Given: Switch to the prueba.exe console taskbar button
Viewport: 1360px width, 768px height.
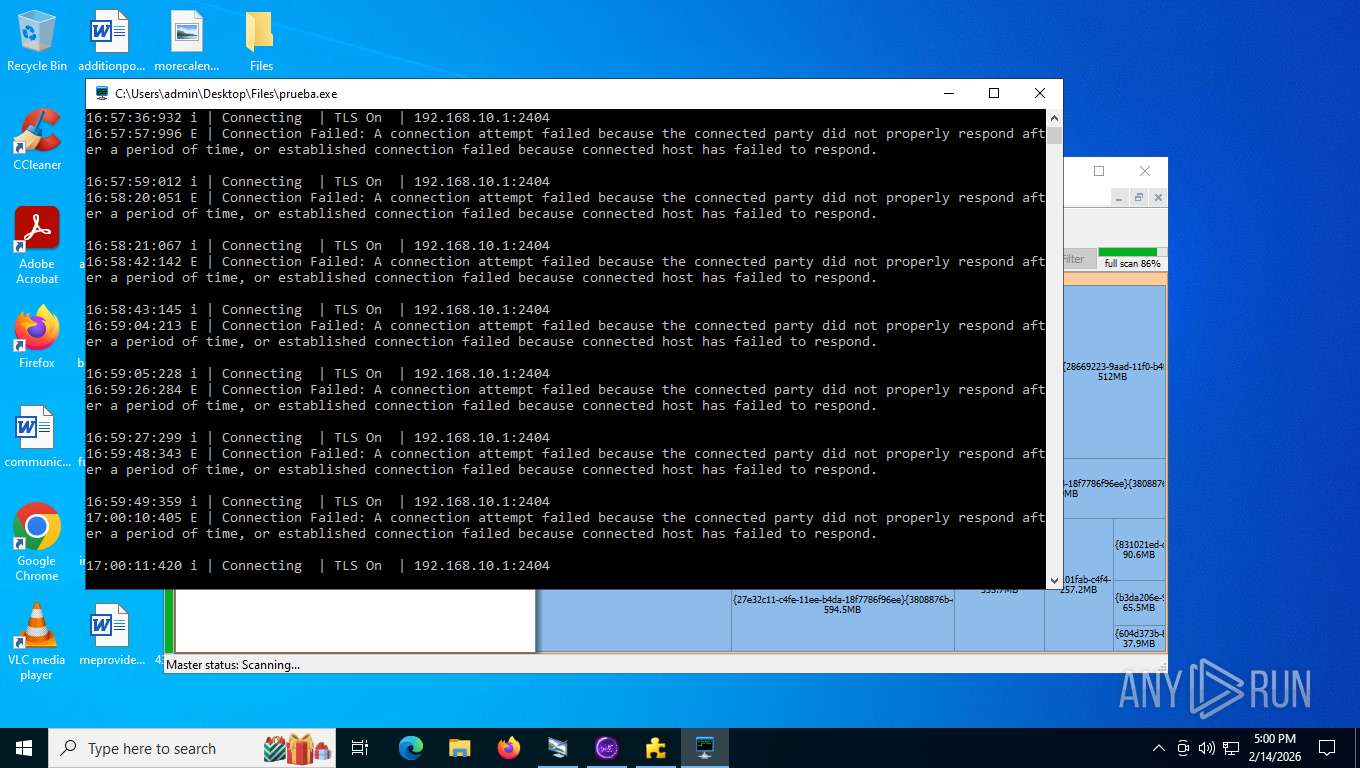Looking at the screenshot, I should point(704,748).
